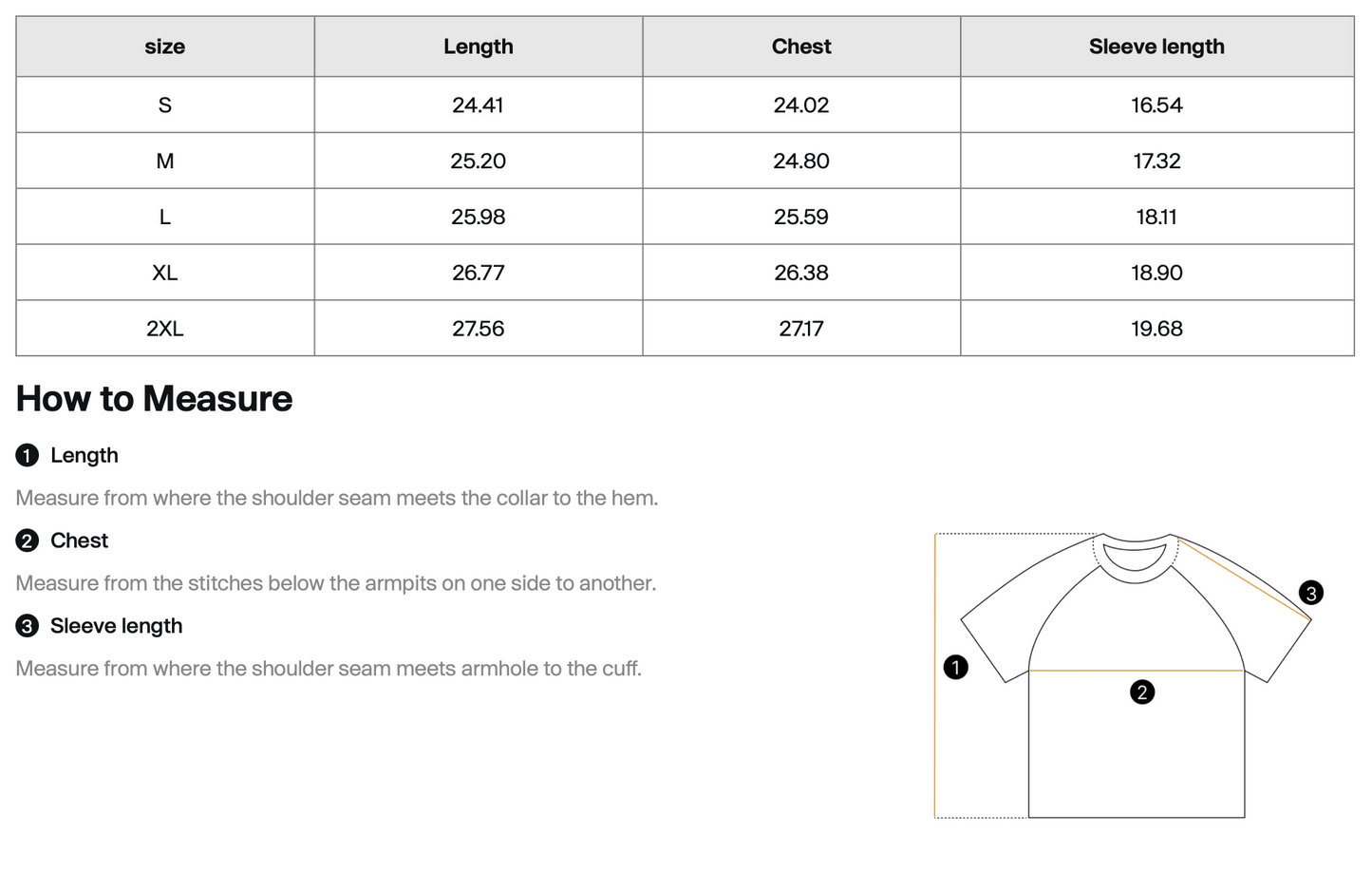Select the 2XL size row label
This screenshot has height=891, width=1372.
click(165, 330)
